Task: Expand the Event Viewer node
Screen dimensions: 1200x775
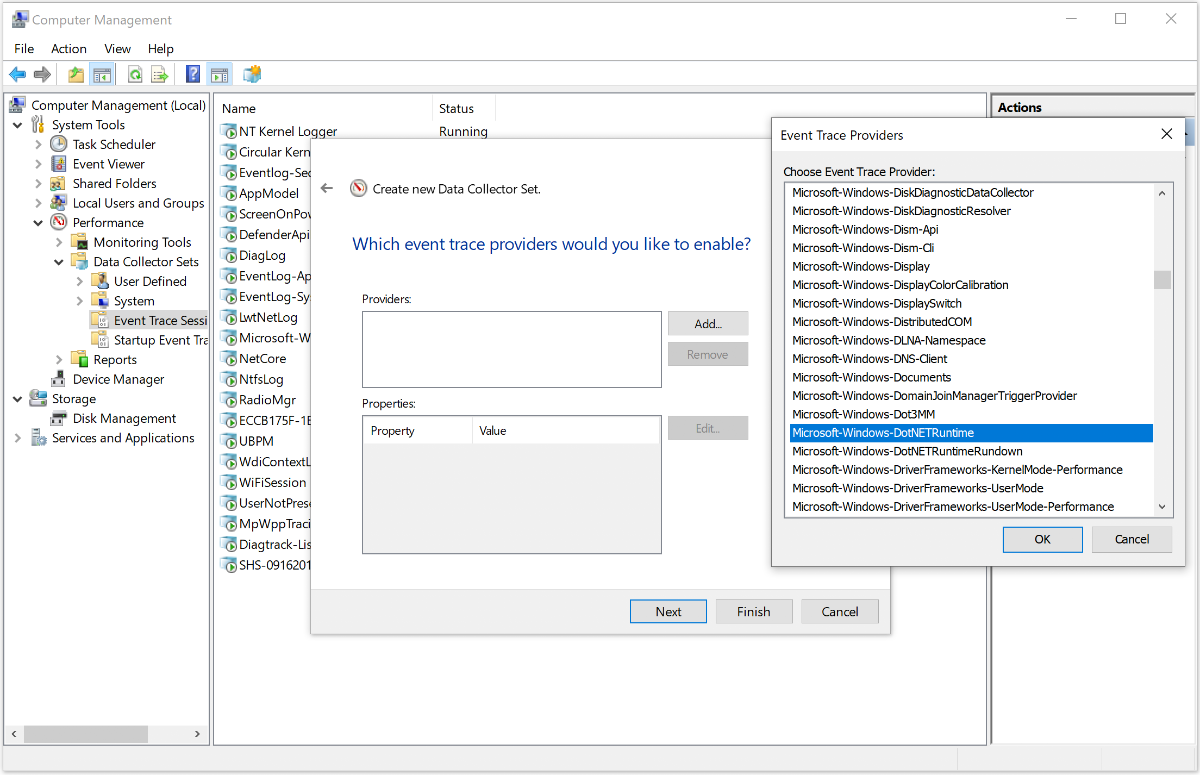Action: click(x=38, y=164)
